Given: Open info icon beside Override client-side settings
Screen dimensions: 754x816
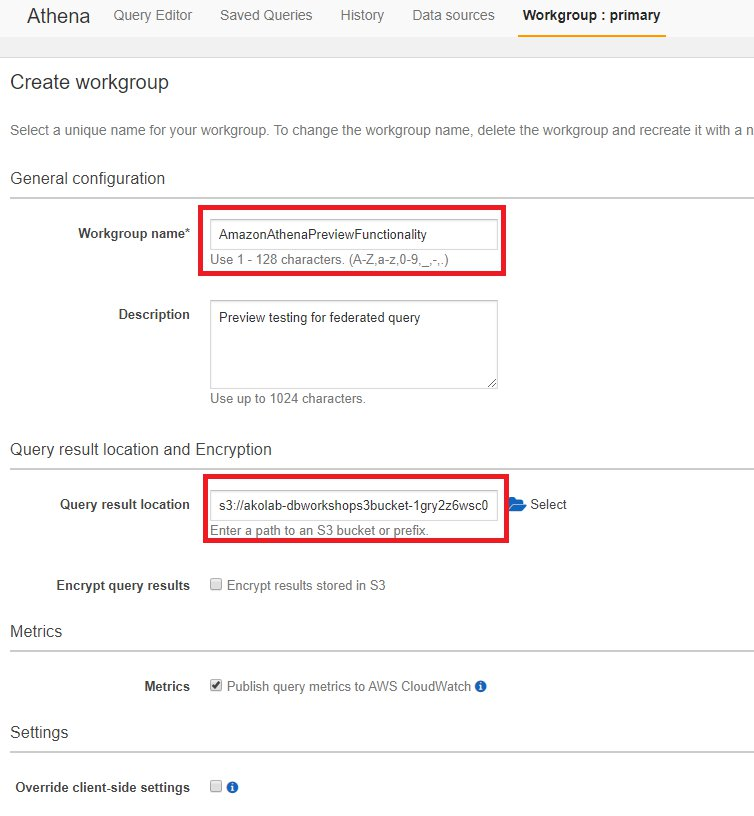Looking at the screenshot, I should coord(233,787).
